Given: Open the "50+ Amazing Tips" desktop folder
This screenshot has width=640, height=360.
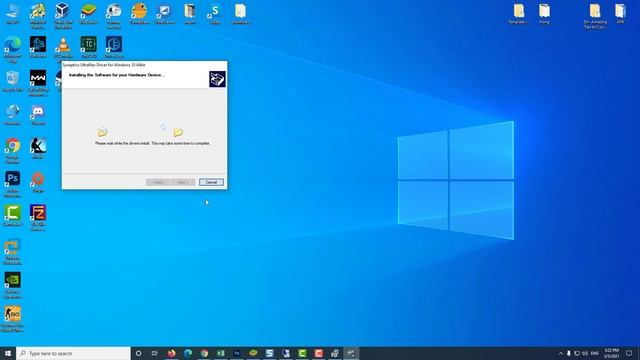Looking at the screenshot, I should (595, 16).
